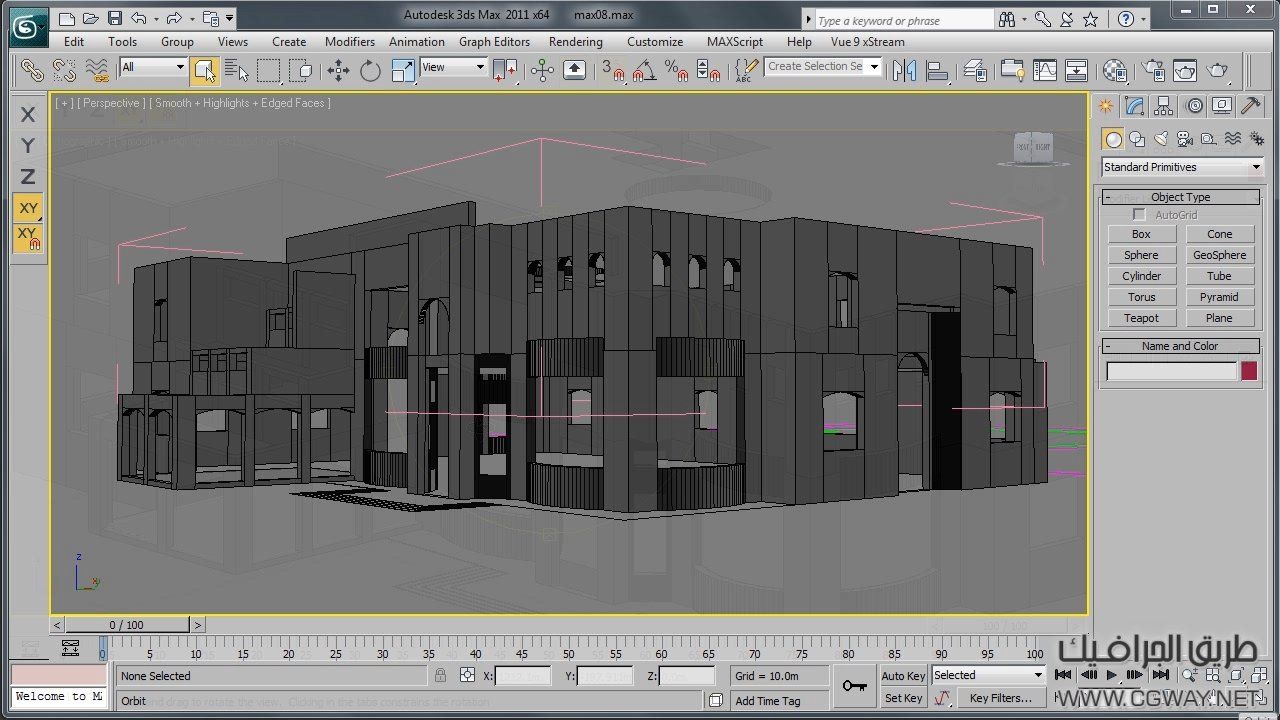Viewport: 1280px width, 720px height.
Task: Switch to the Lights category icon
Action: point(1161,139)
